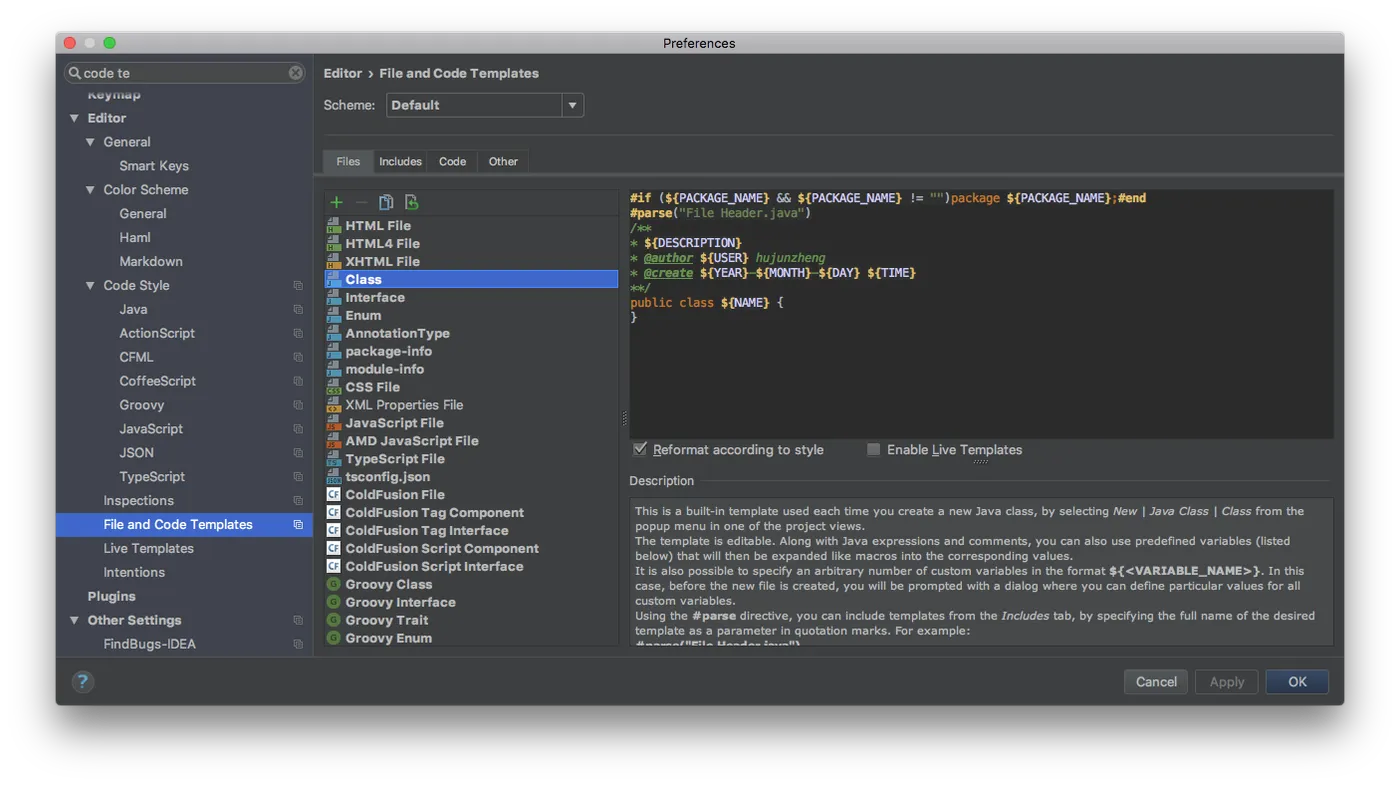Select Interface template in the list
The image size is (1400, 785).
[375, 297]
